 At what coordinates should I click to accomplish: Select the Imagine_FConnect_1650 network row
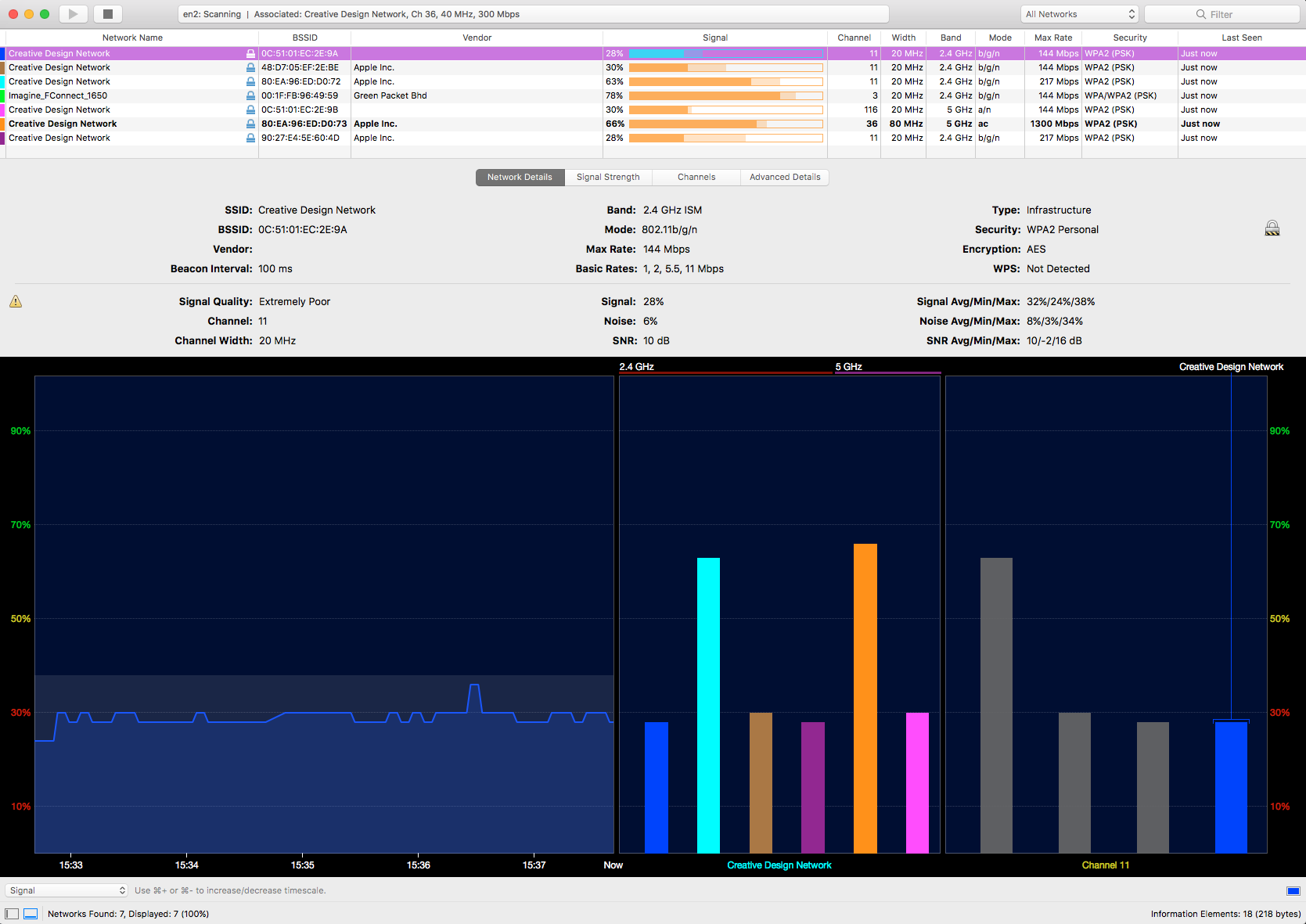(x=653, y=95)
